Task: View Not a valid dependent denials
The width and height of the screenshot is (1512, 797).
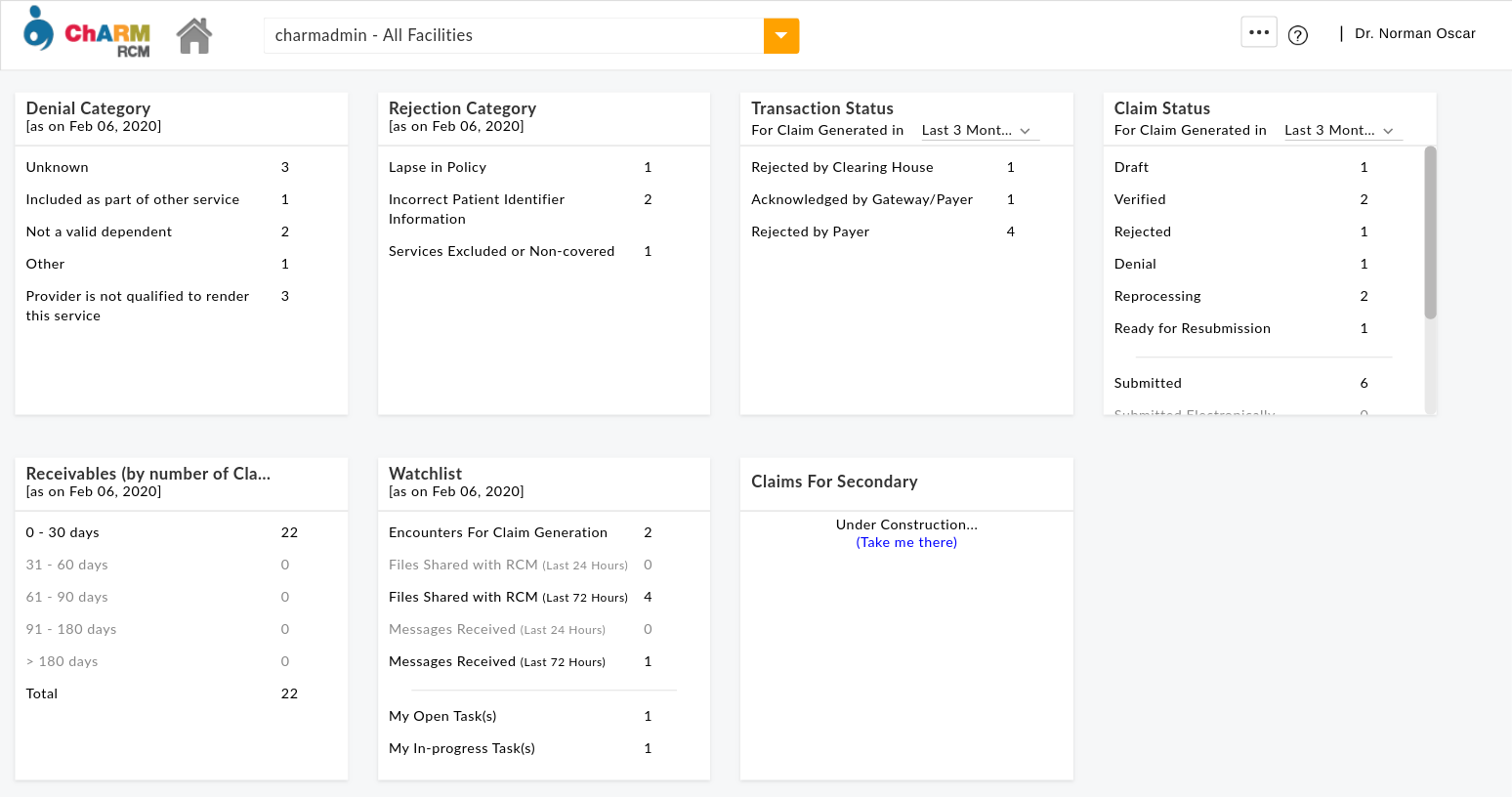Action: coord(99,232)
